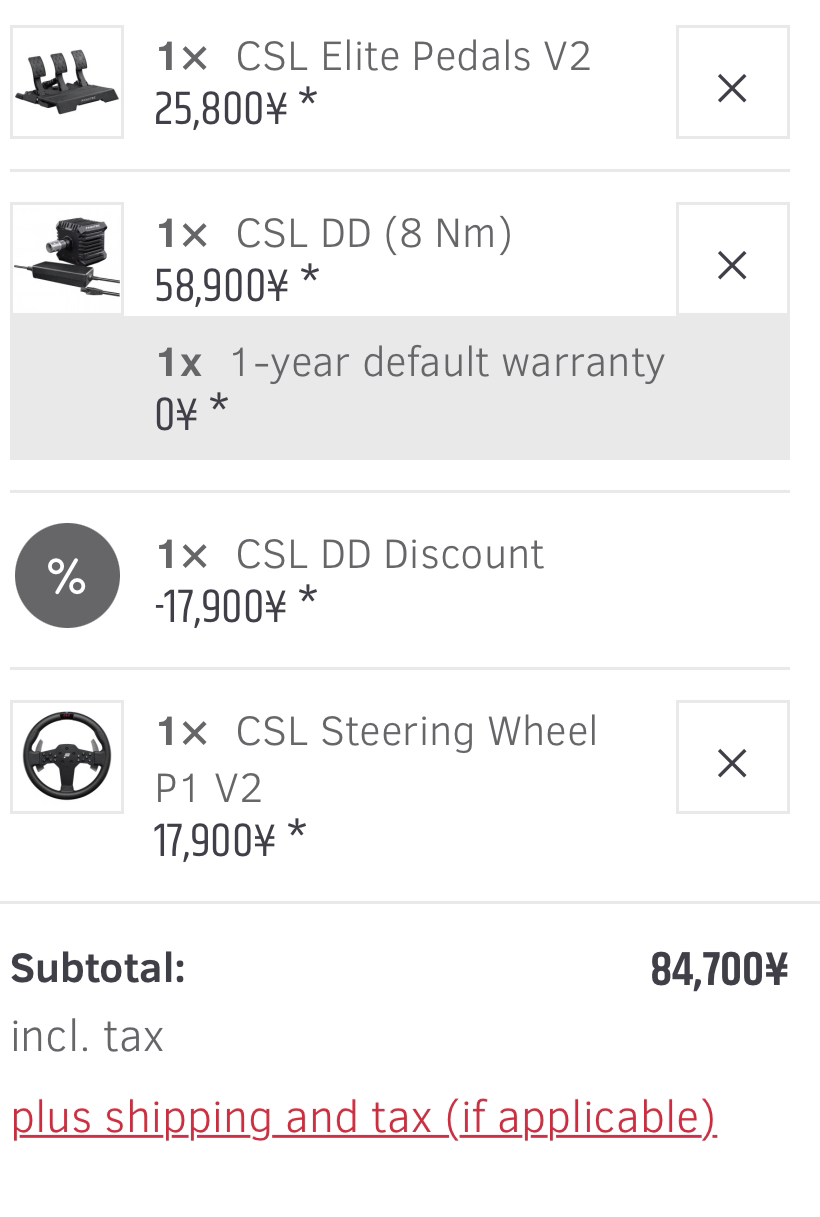820x1217 pixels.
Task: Click the 0¥ warranty price
Action: (x=176, y=413)
